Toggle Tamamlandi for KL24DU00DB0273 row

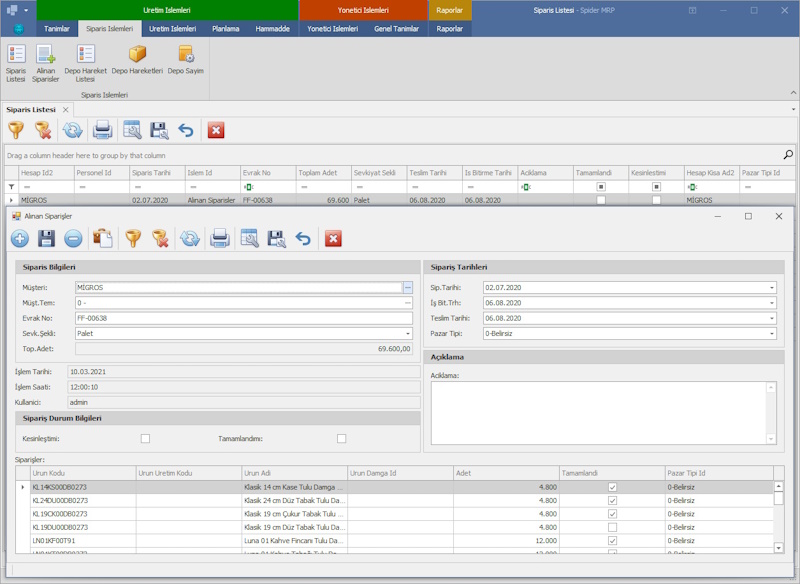click(x=612, y=500)
